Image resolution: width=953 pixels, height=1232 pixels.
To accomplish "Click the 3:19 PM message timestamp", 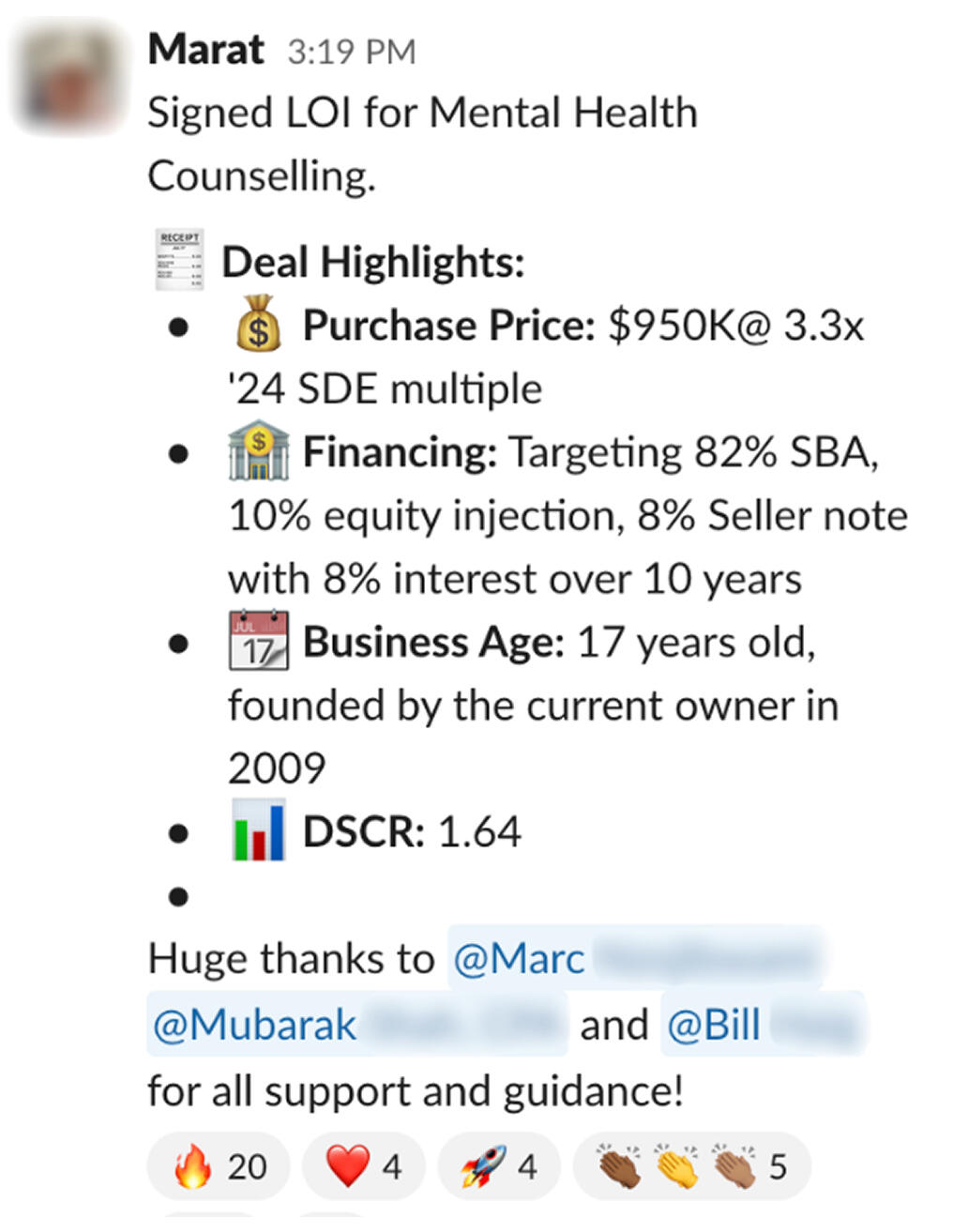I will click(x=351, y=53).
